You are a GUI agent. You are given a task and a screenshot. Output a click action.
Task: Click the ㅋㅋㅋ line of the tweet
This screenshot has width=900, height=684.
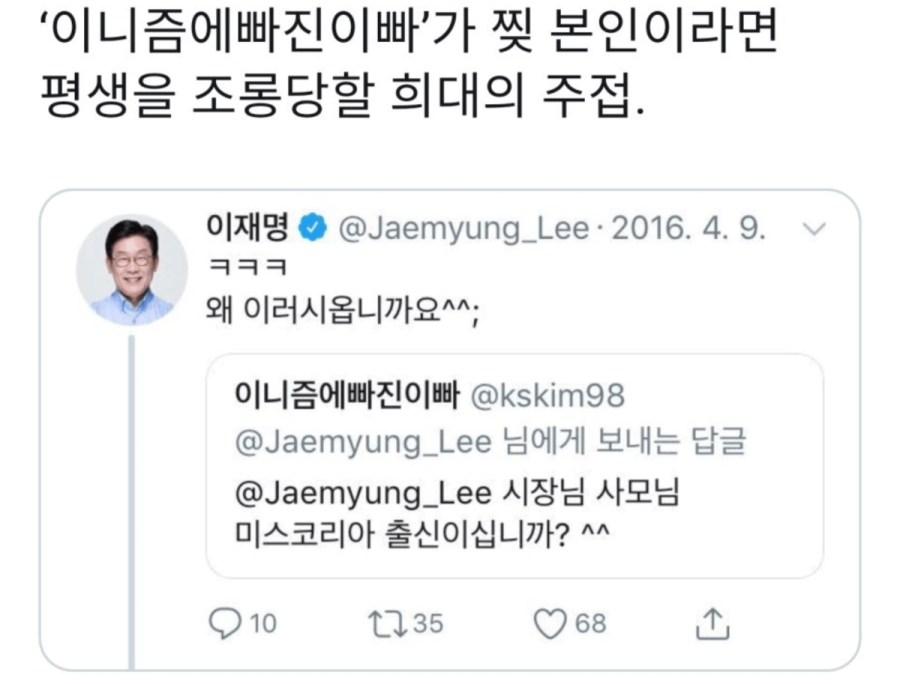pyautogui.click(x=246, y=268)
